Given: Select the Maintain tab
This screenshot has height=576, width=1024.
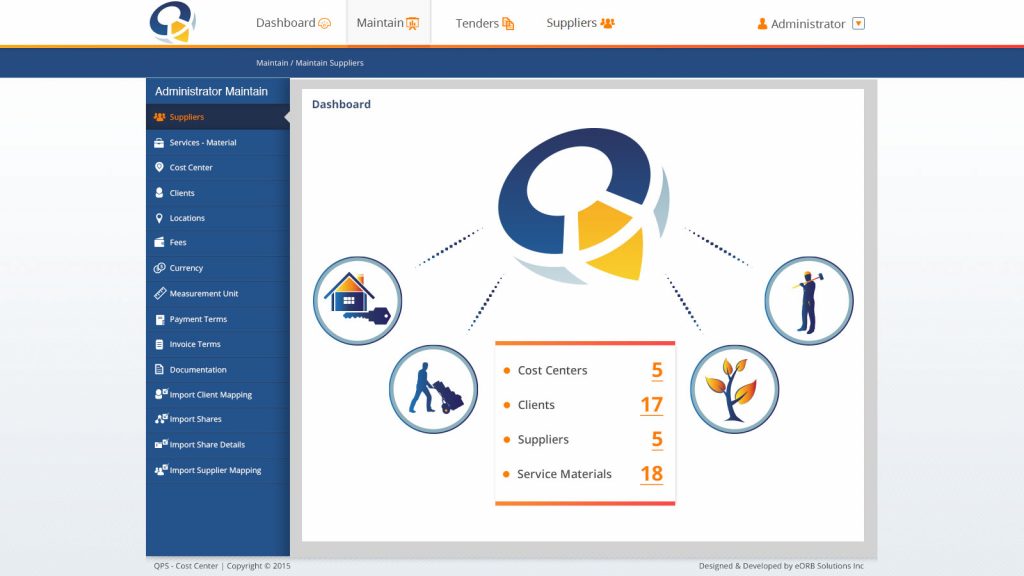Looking at the screenshot, I should pos(388,23).
